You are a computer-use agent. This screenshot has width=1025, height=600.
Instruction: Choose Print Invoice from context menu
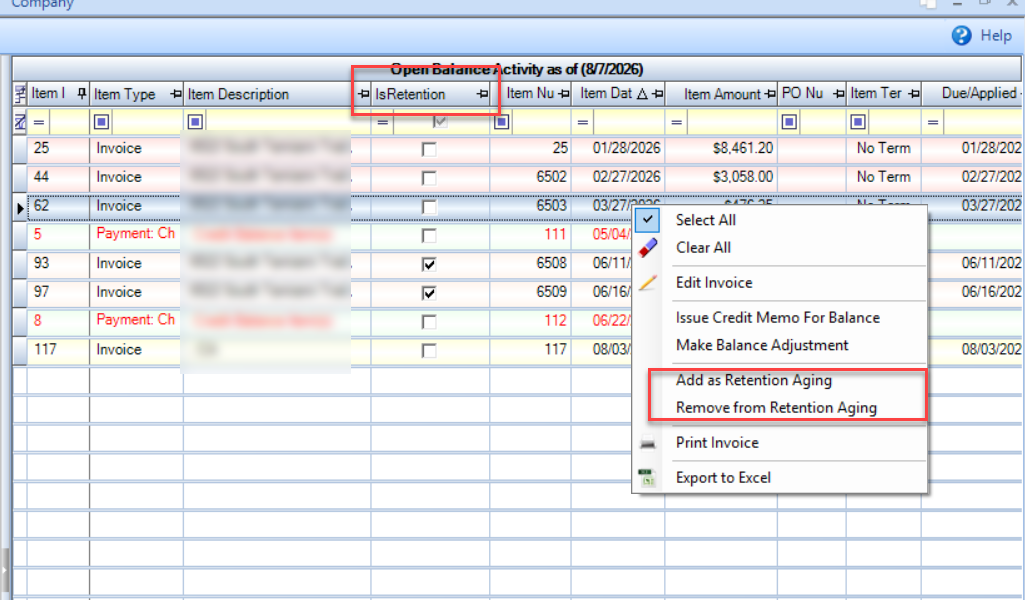coord(717,443)
